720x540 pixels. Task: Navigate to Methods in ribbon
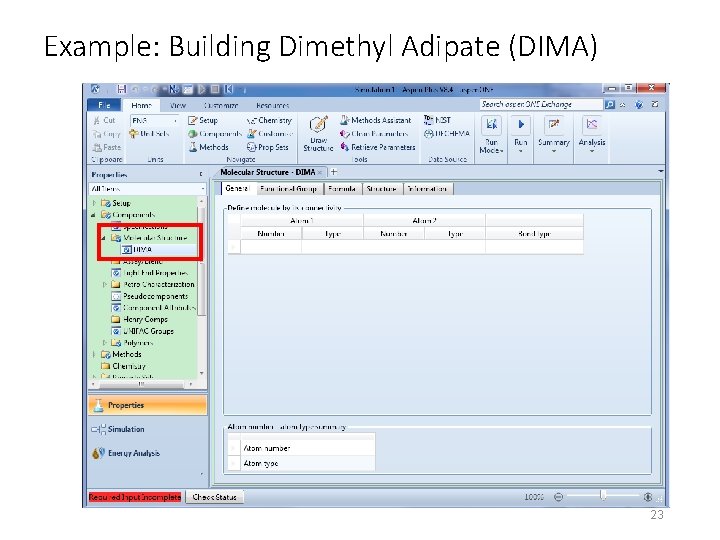[x=208, y=147]
